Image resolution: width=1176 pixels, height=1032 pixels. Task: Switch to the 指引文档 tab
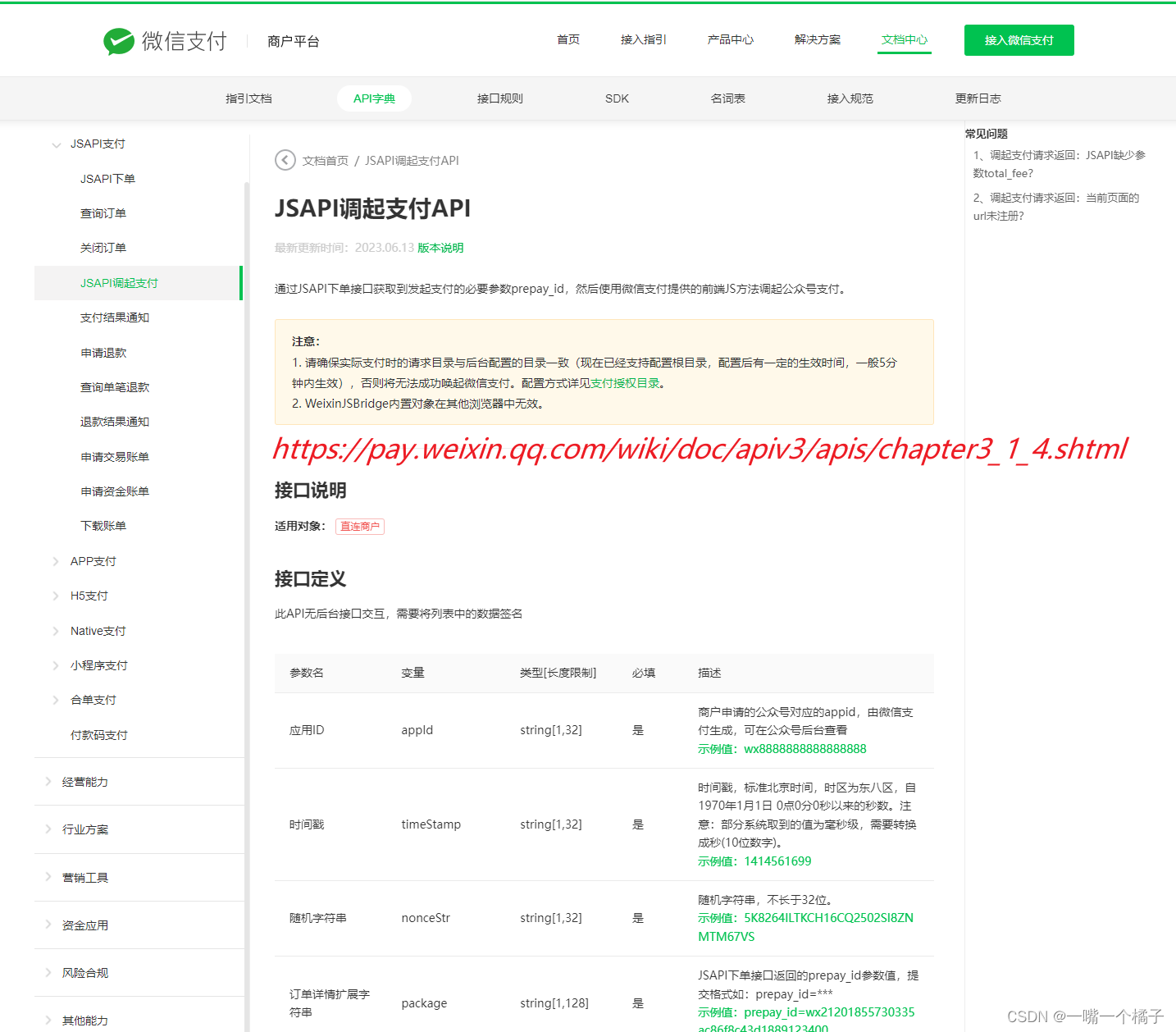248,98
